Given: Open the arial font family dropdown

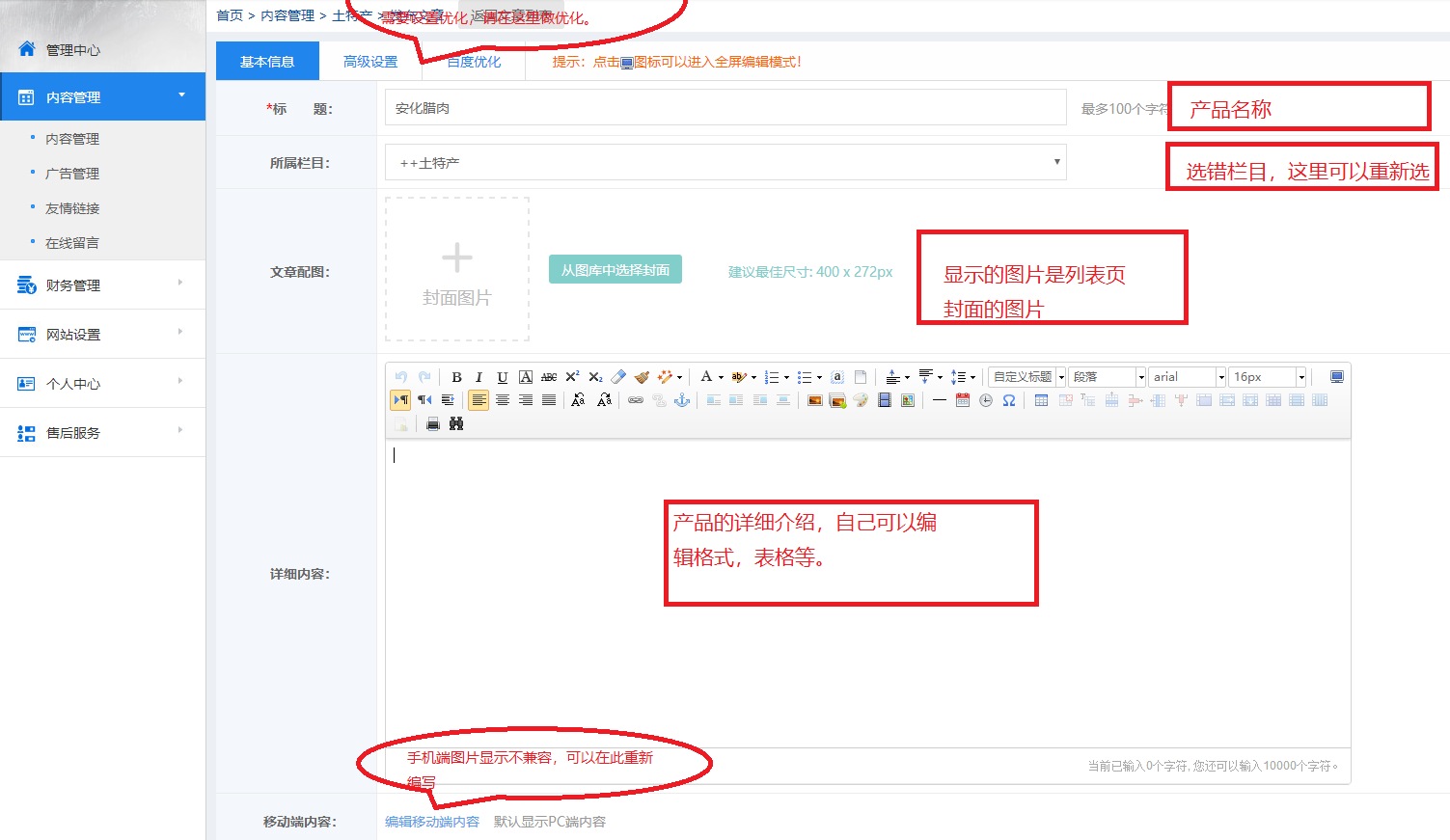Looking at the screenshot, I should (1187, 377).
